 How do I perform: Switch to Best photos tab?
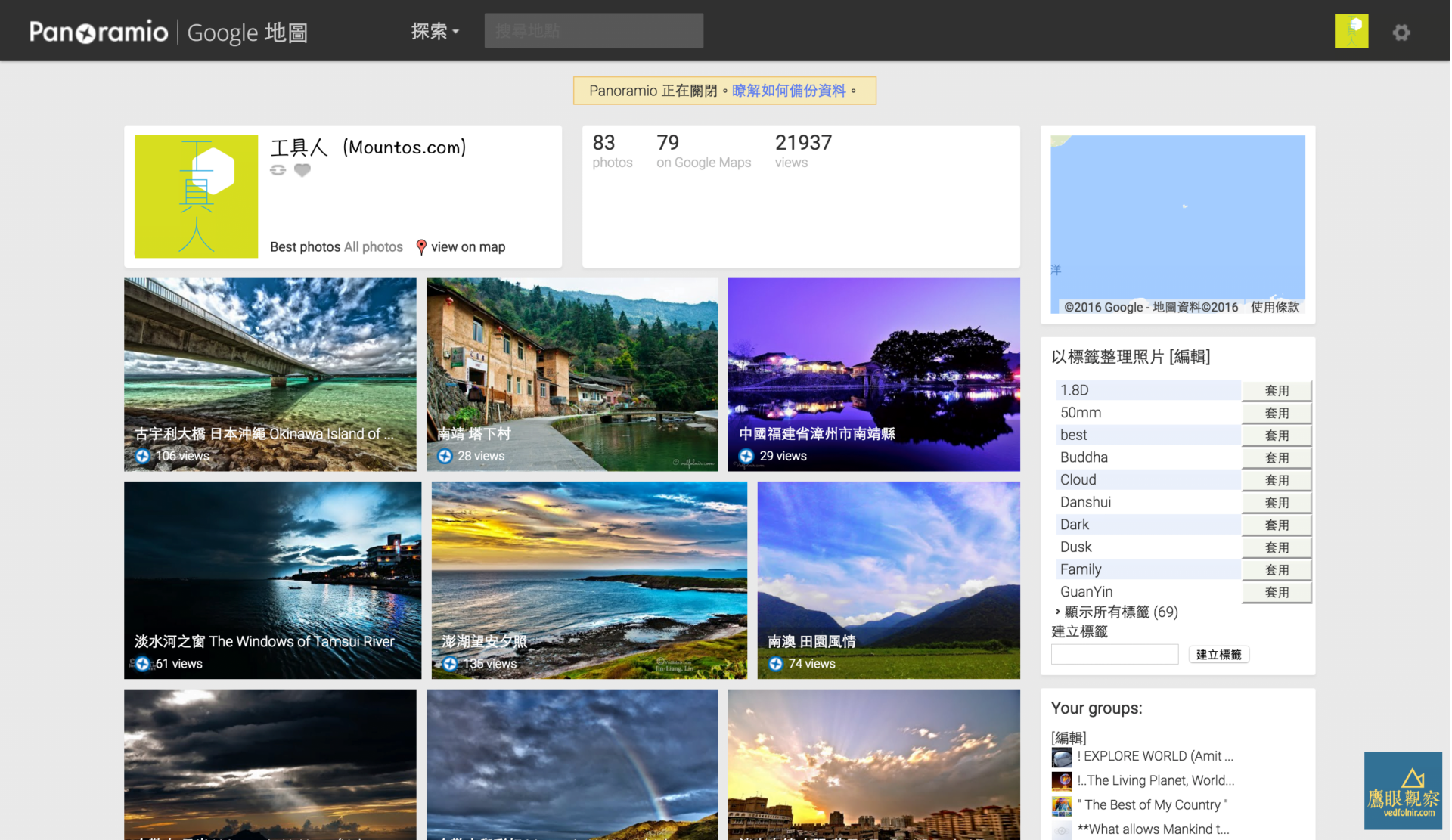pos(305,247)
